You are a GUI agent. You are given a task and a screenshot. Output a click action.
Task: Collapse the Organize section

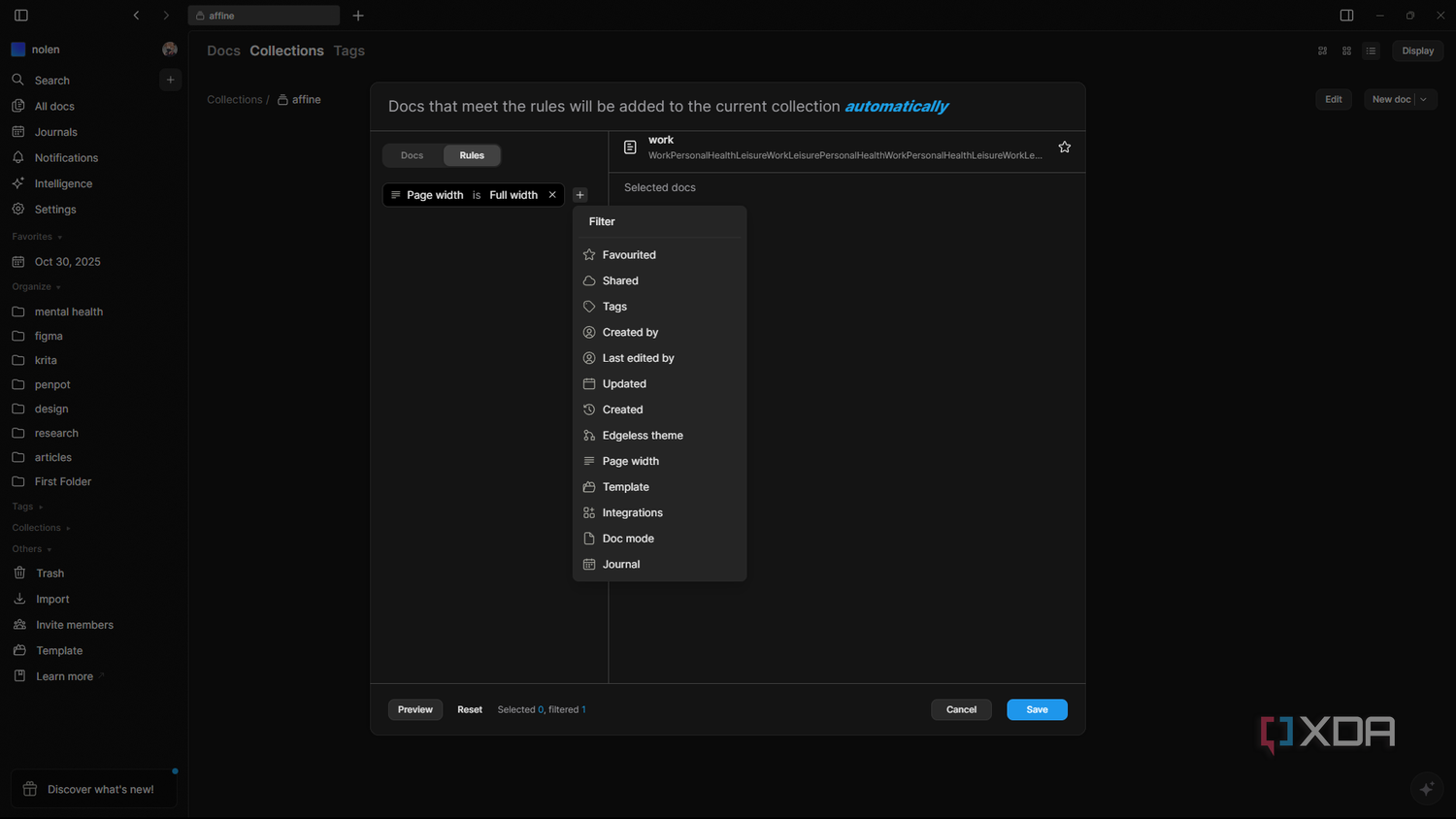pyautogui.click(x=36, y=287)
